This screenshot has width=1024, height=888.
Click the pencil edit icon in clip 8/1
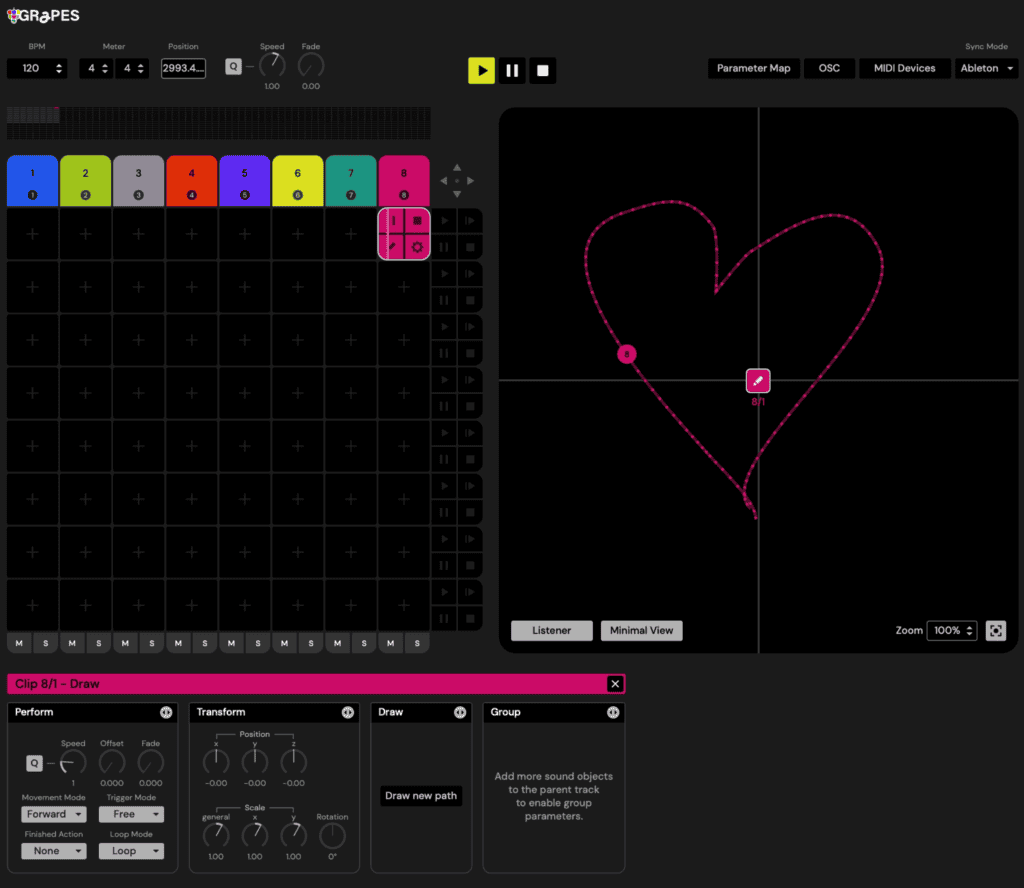point(392,247)
